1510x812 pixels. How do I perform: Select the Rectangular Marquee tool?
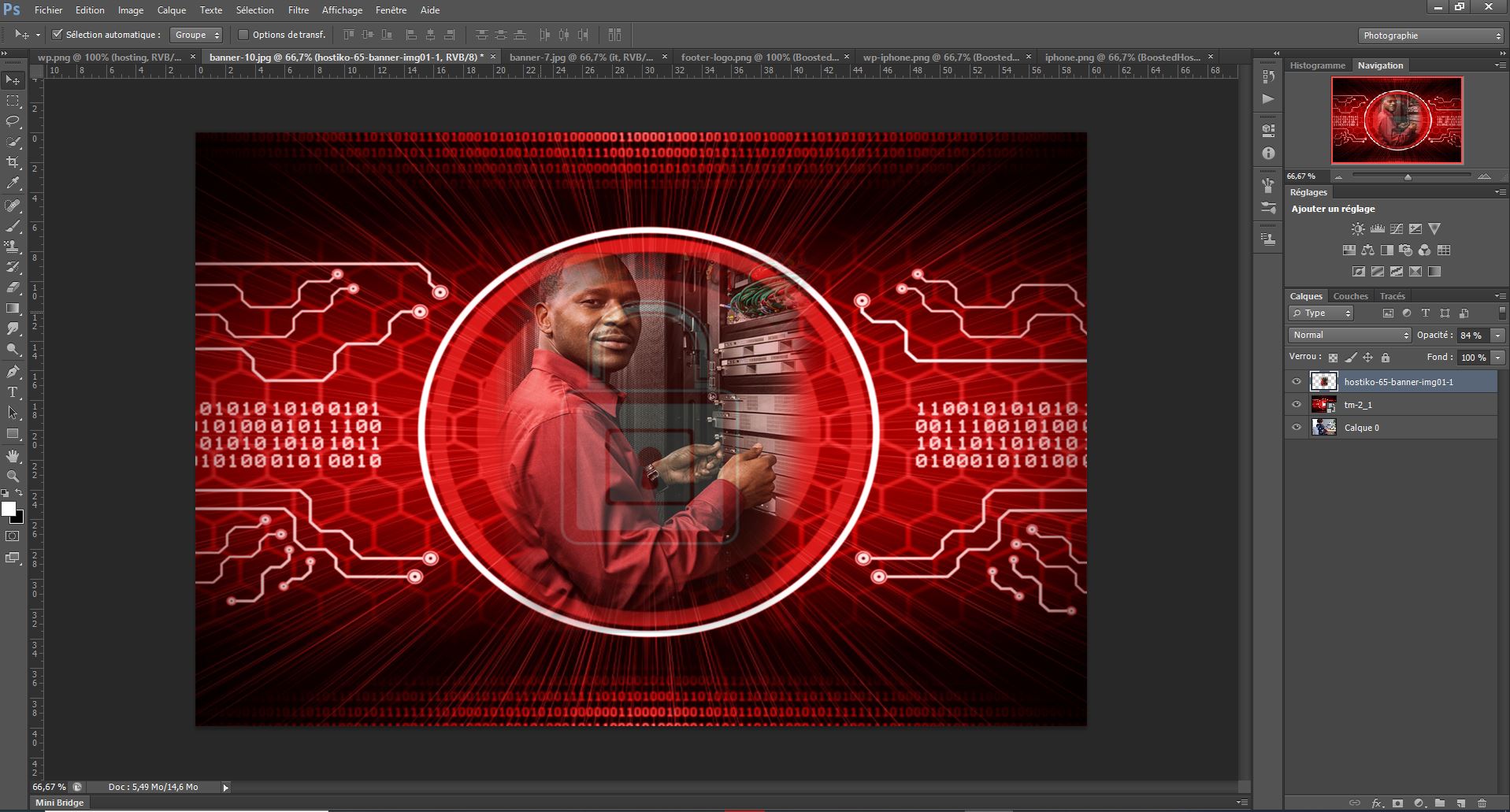(13, 101)
